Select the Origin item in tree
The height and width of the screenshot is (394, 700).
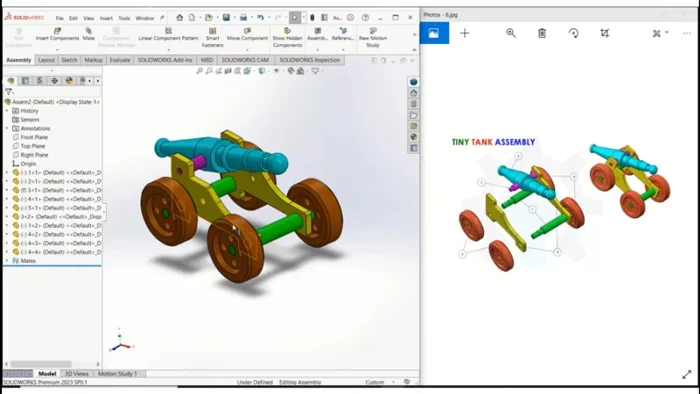pos(24,164)
